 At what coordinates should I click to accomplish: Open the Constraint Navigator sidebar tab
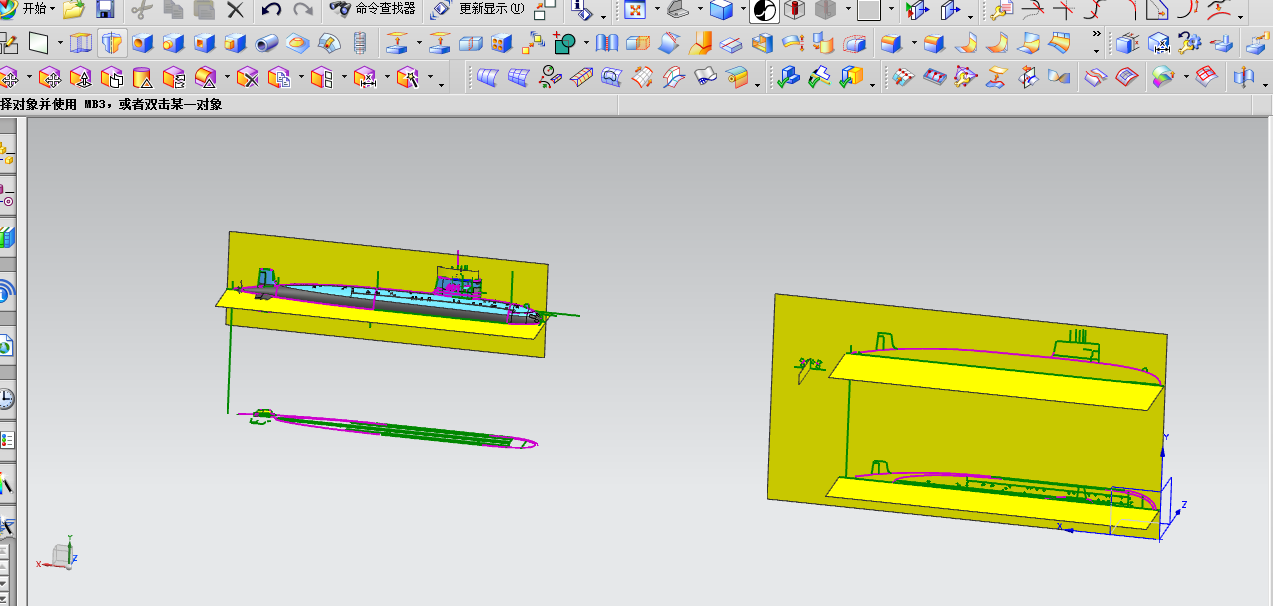[x=6, y=194]
